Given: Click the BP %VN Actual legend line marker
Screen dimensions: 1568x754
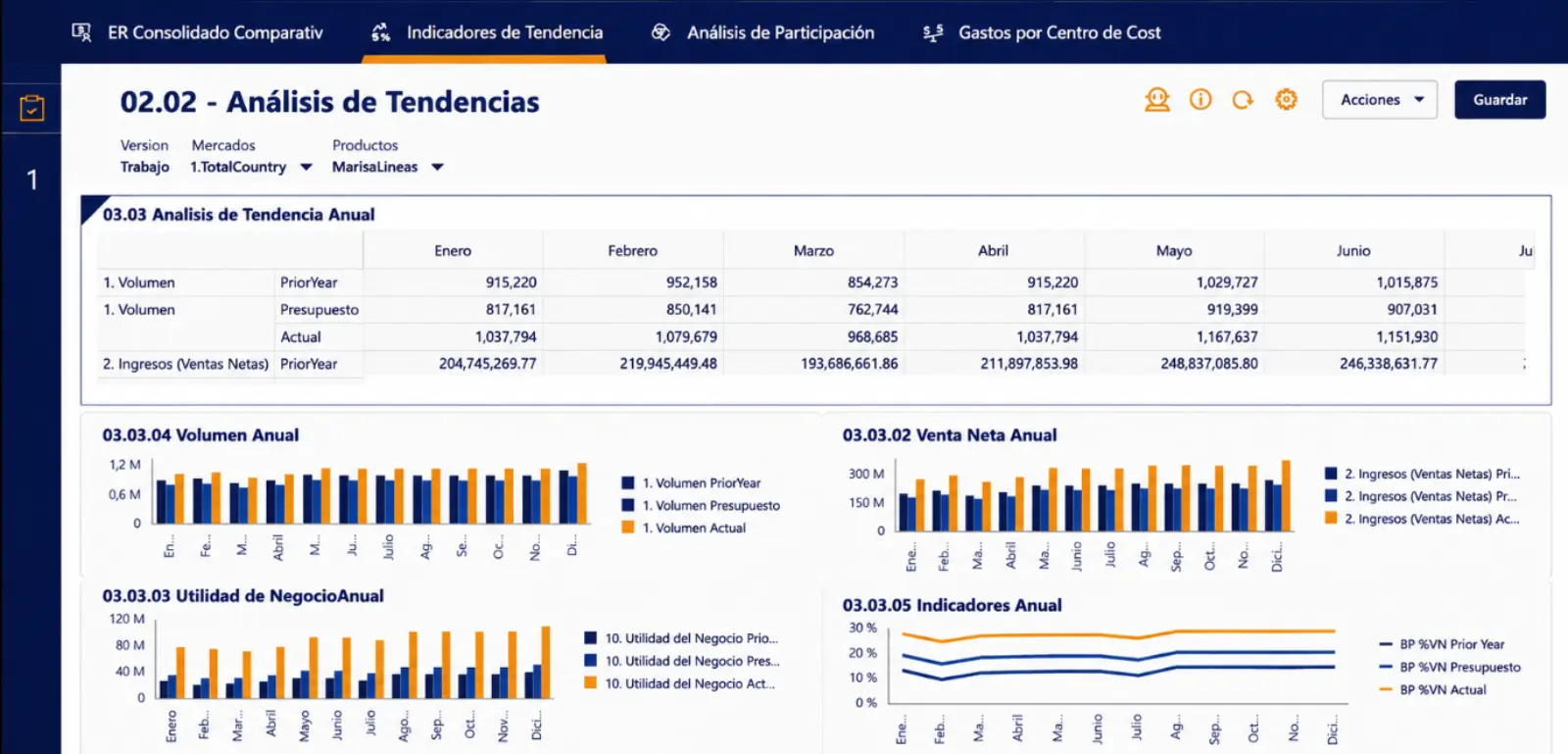Looking at the screenshot, I should [x=1386, y=690].
